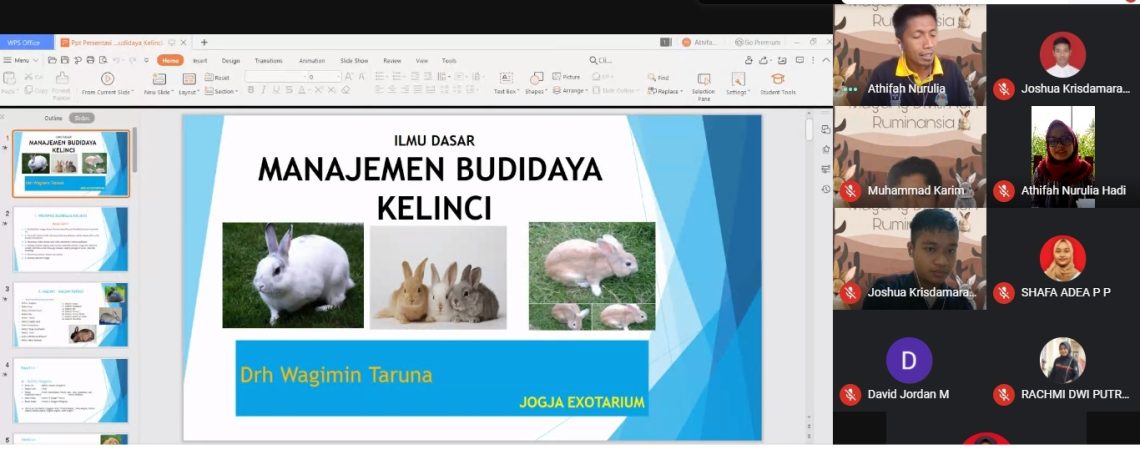The image size is (1140, 450).
Task: Click the Reset slide button
Action: click(217, 77)
